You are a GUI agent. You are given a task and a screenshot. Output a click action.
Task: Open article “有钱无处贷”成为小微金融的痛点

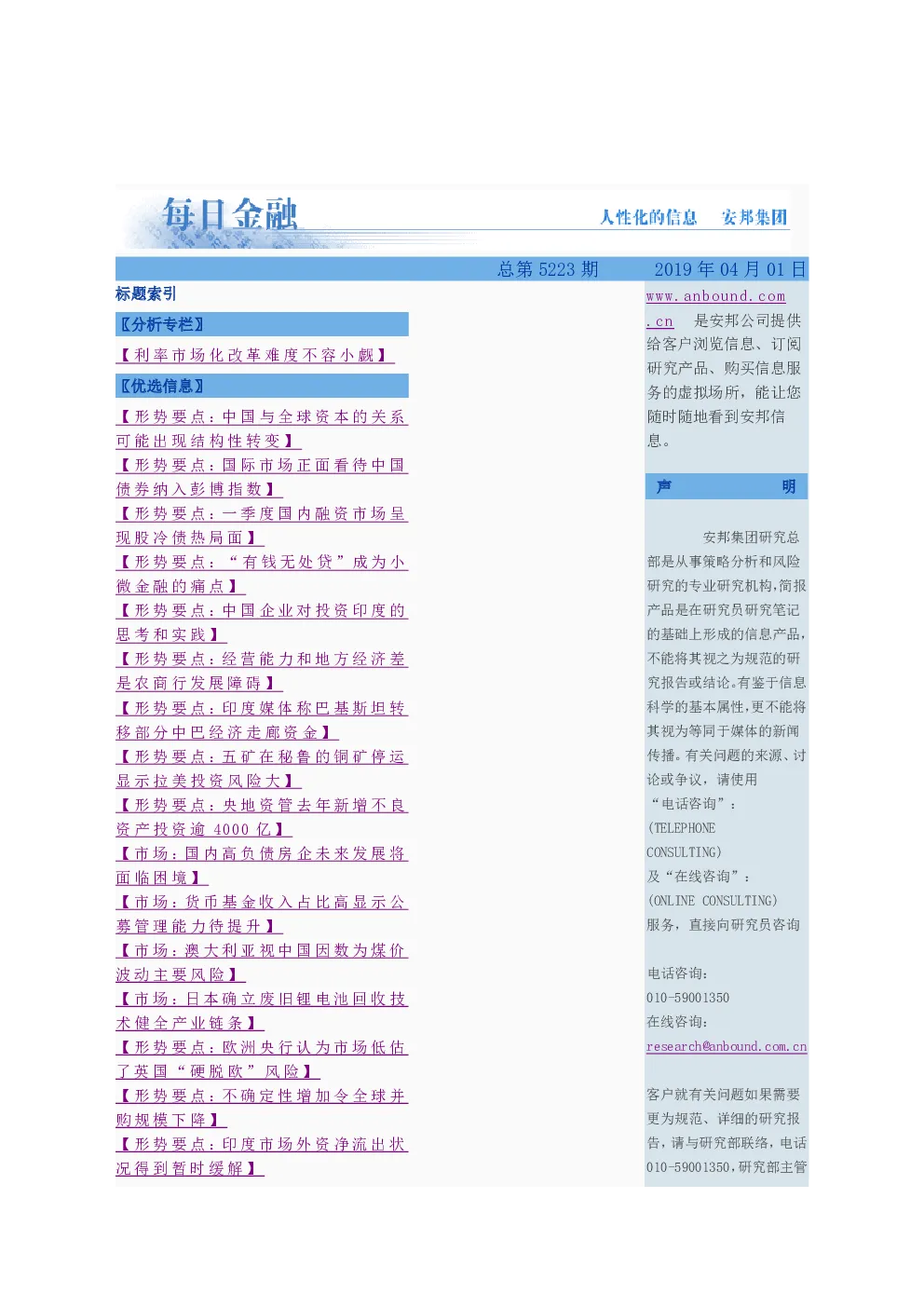click(x=262, y=574)
